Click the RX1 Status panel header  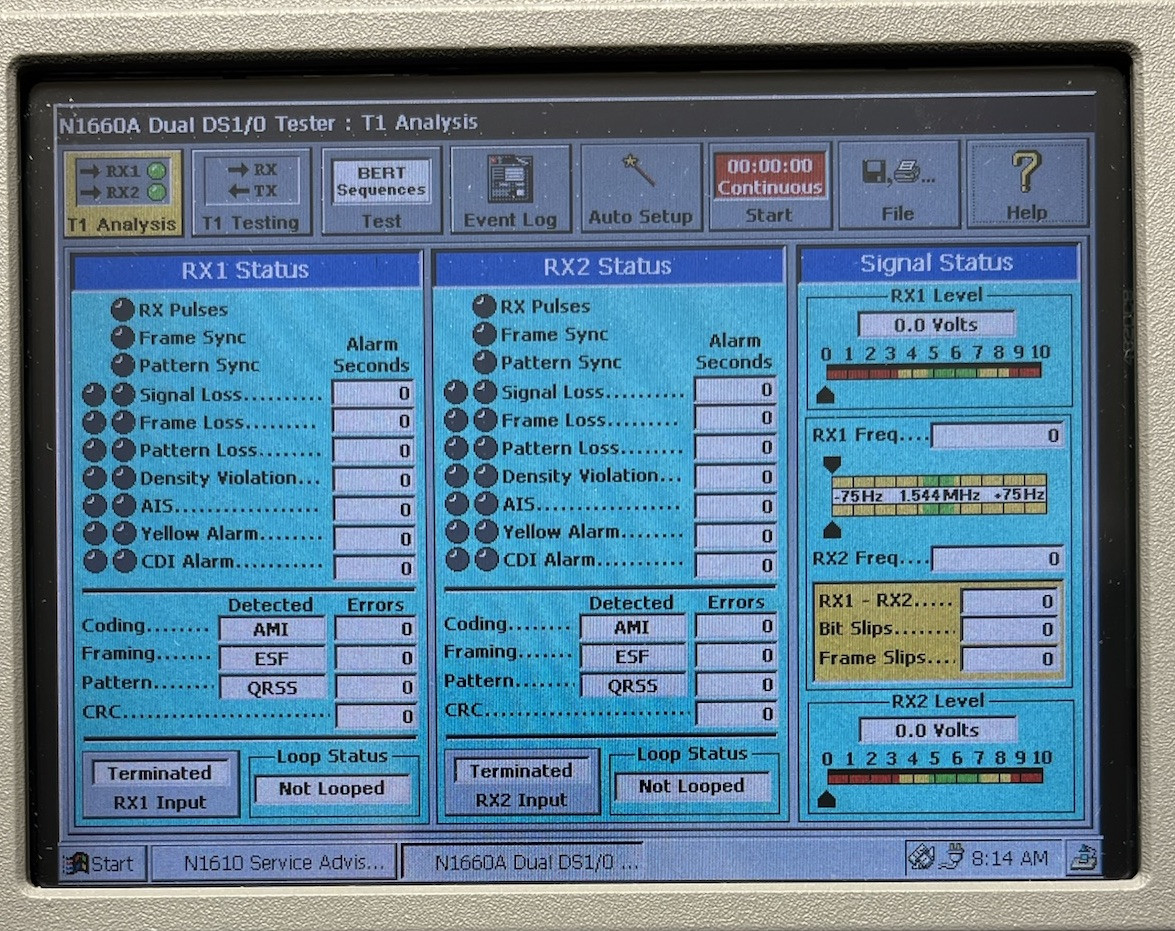click(x=246, y=270)
